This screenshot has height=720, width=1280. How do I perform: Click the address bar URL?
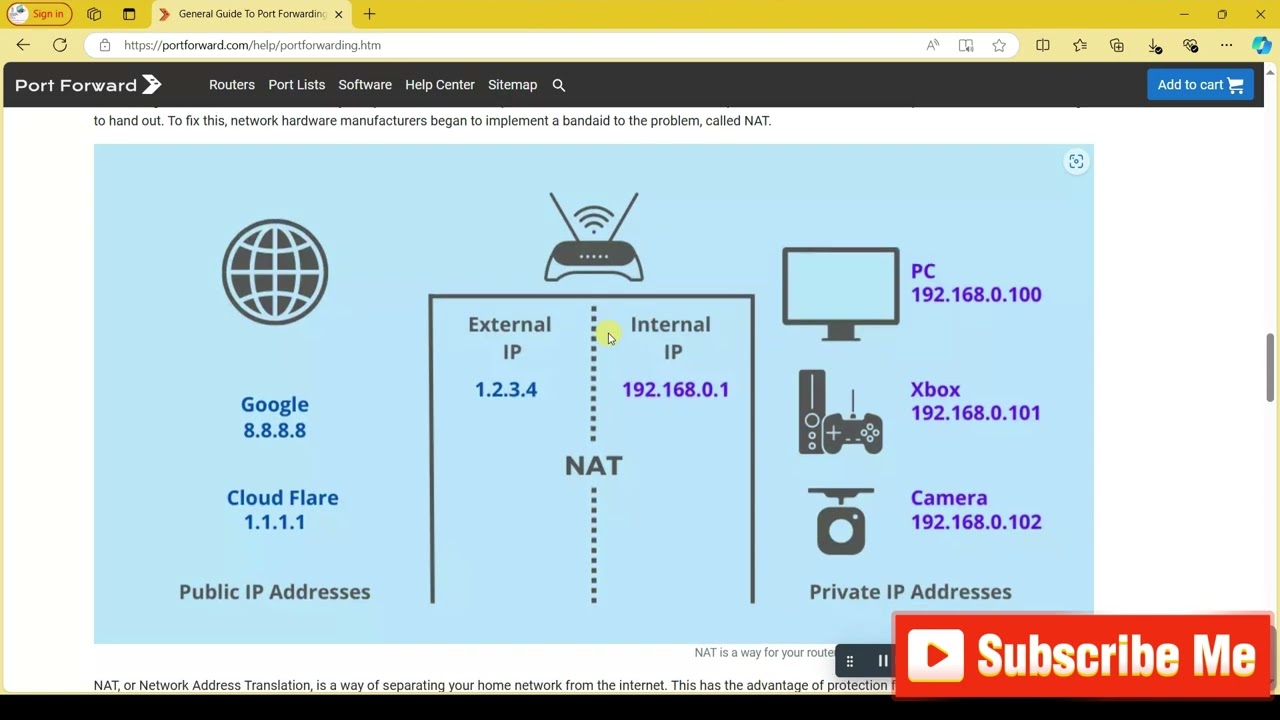pyautogui.click(x=252, y=45)
